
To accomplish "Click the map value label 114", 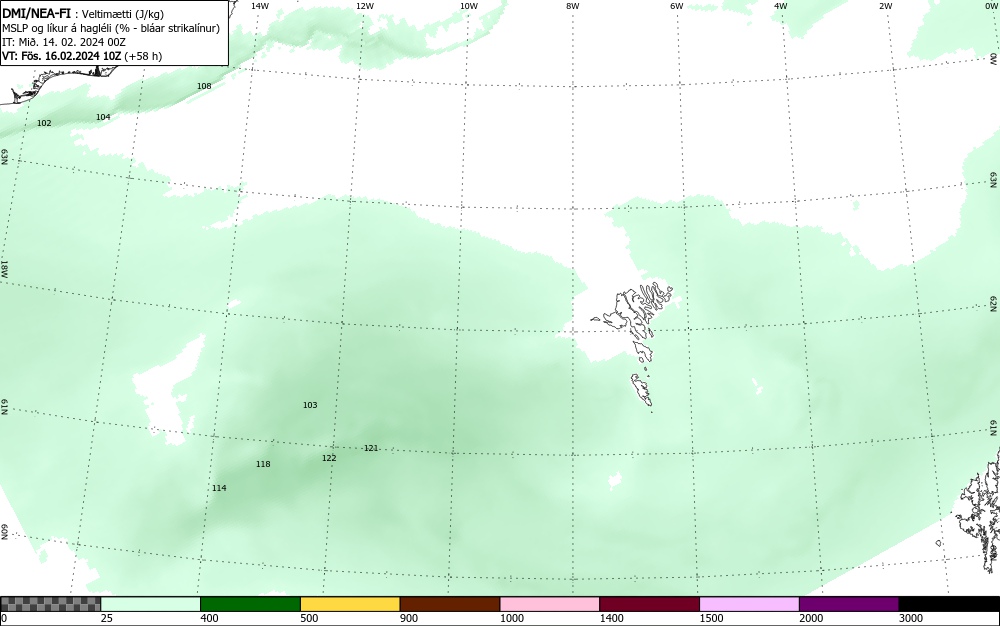I will coord(219,488).
